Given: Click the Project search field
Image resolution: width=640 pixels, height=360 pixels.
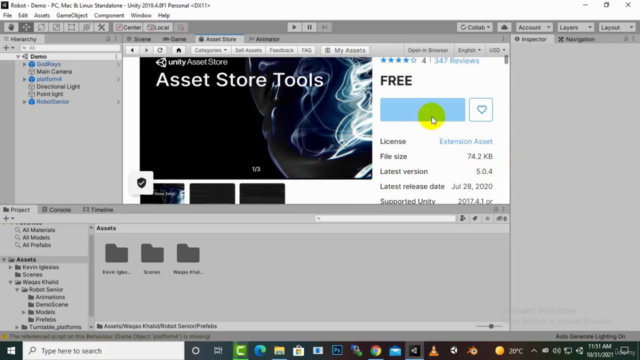Looking at the screenshot, I should 385,219.
